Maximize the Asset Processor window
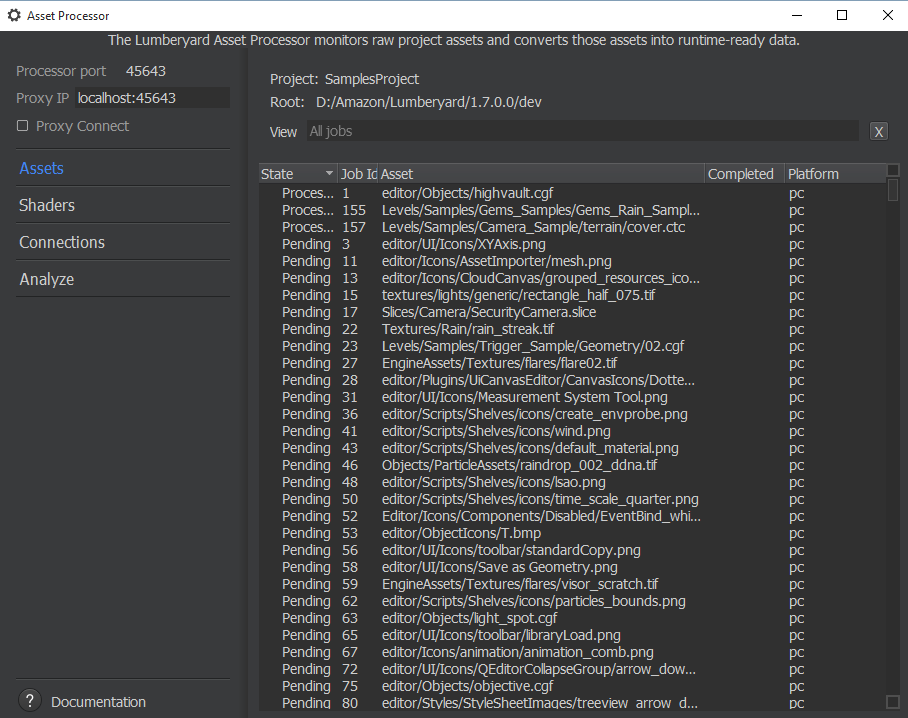The image size is (908, 718). [842, 15]
